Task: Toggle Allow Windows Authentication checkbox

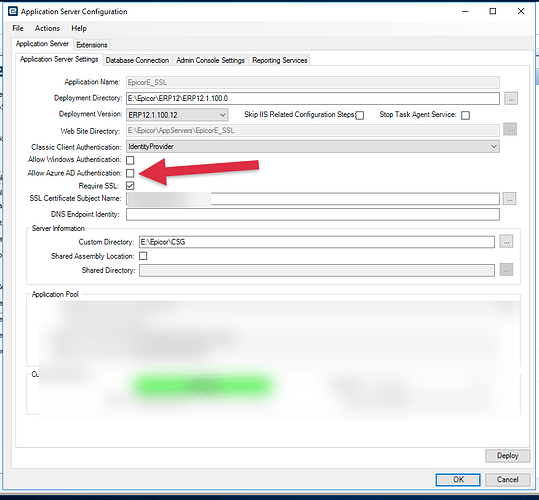Action: click(x=130, y=160)
